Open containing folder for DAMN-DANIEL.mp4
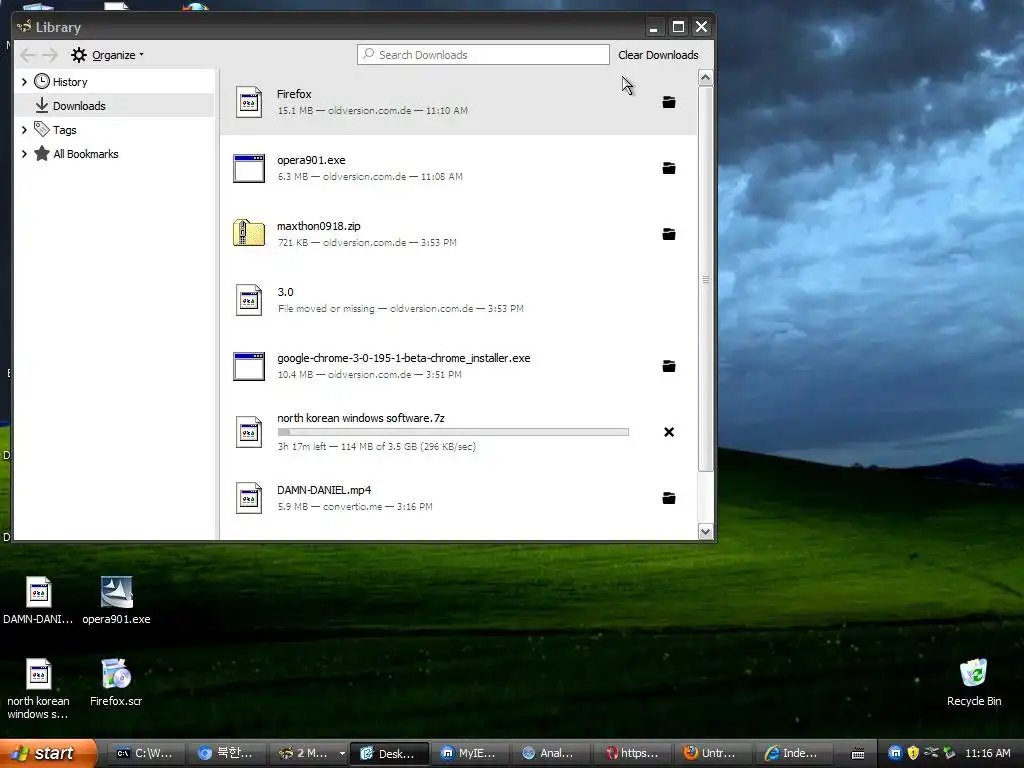The height and width of the screenshot is (768, 1024). tap(669, 498)
